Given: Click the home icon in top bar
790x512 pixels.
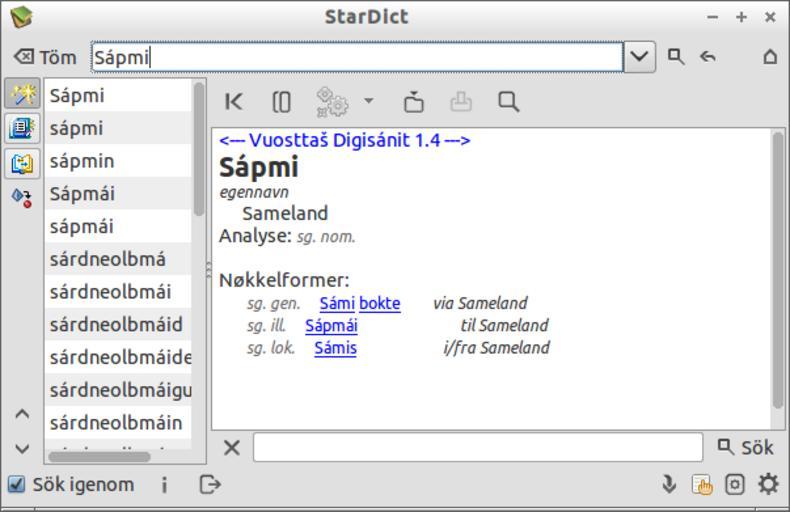Looking at the screenshot, I should (x=769, y=57).
